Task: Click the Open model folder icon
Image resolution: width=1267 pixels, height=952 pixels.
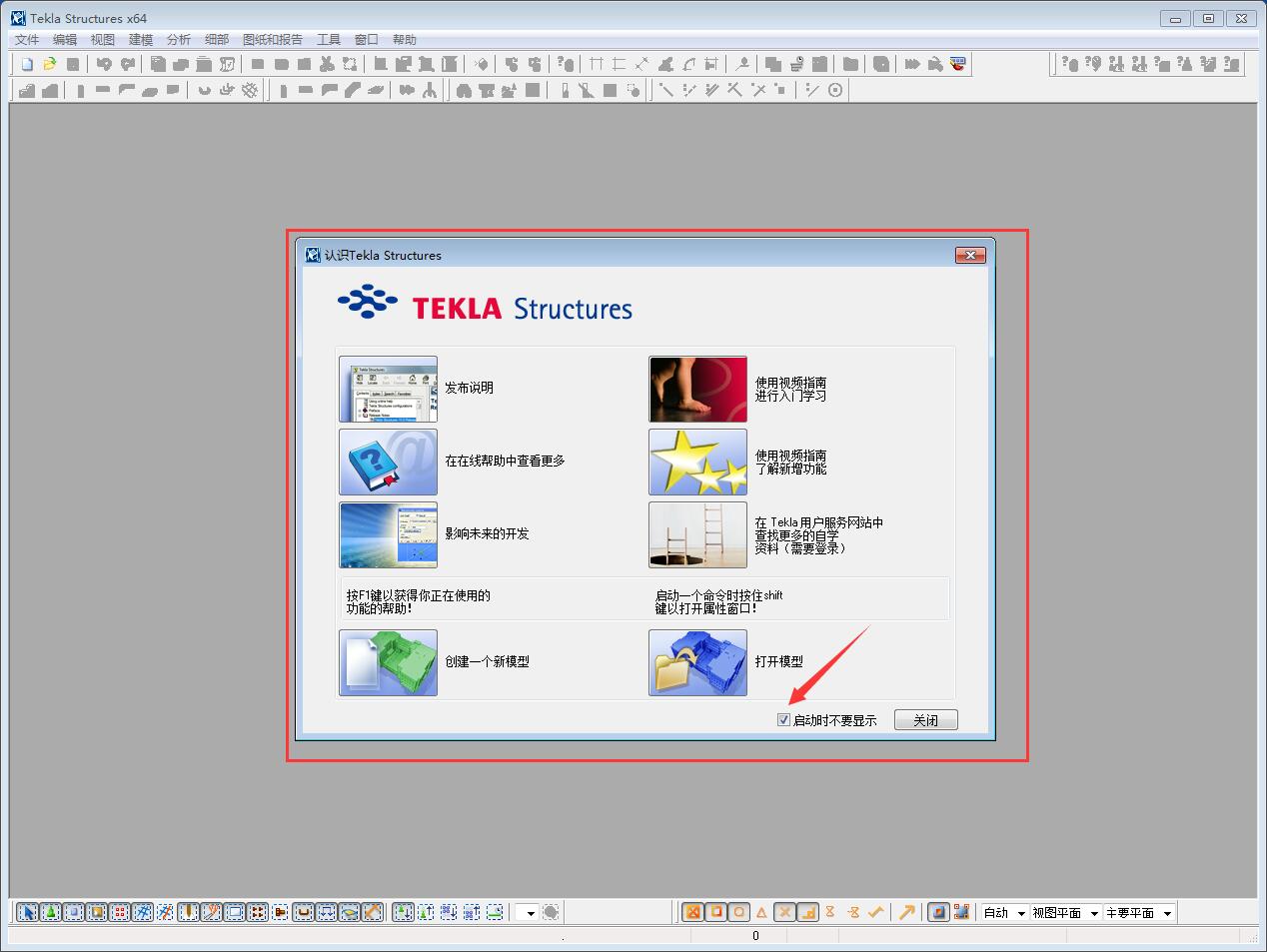Action: click(x=49, y=64)
